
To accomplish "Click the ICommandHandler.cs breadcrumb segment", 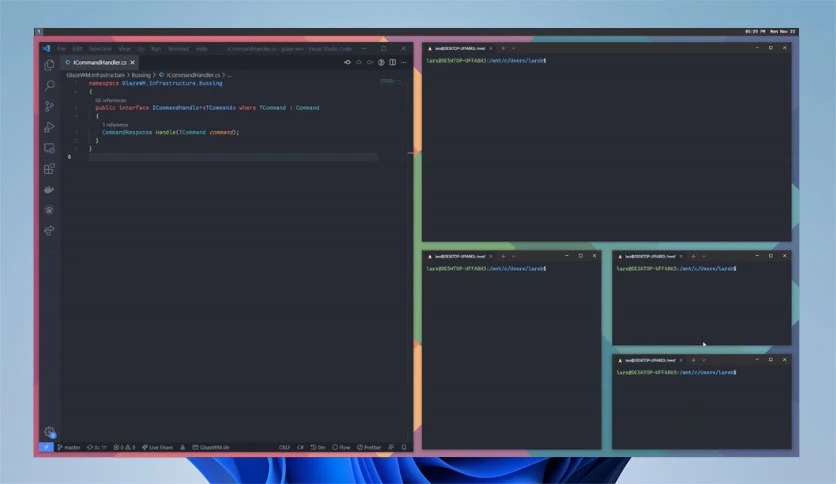I will pyautogui.click(x=190, y=75).
